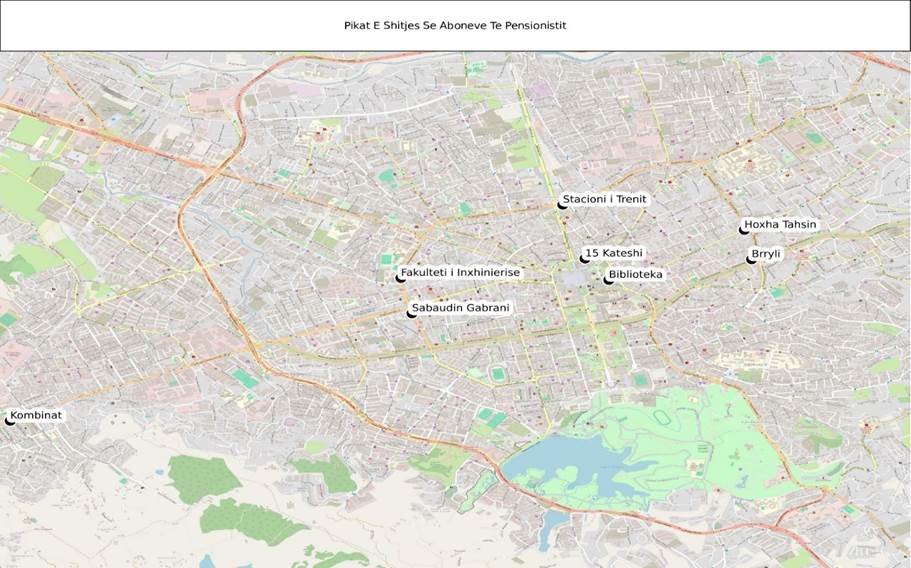Click the 15 Kateshi marker dot
Image resolution: width=911 pixels, height=568 pixels.
pyautogui.click(x=584, y=259)
